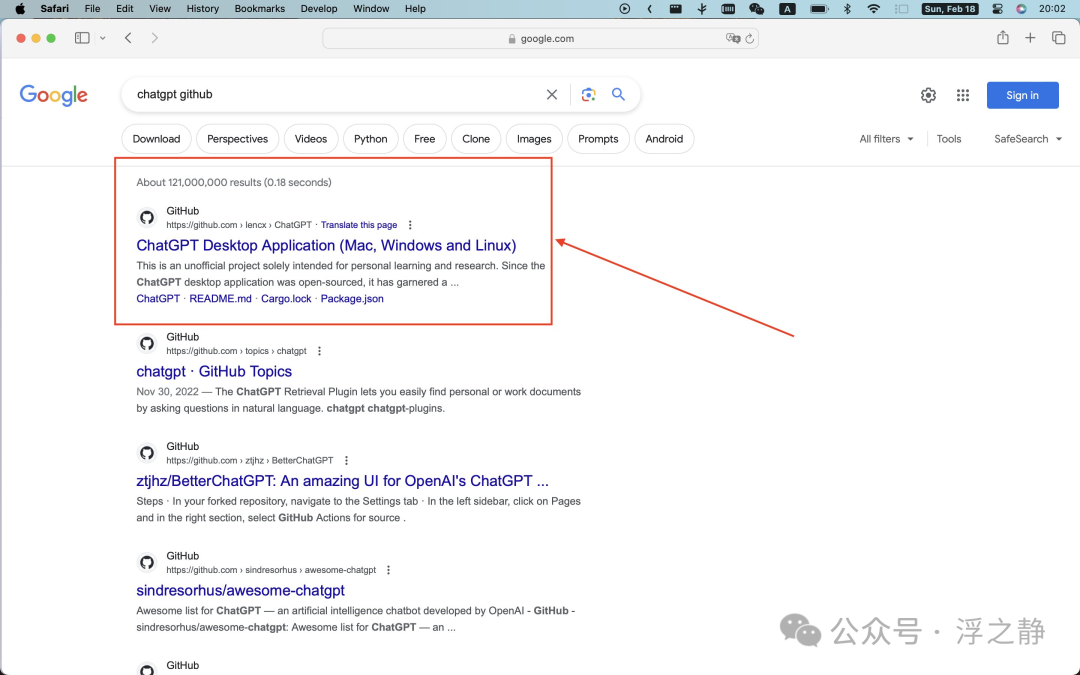Select the Videos filter chip
The height and width of the screenshot is (675, 1080).
311,139
